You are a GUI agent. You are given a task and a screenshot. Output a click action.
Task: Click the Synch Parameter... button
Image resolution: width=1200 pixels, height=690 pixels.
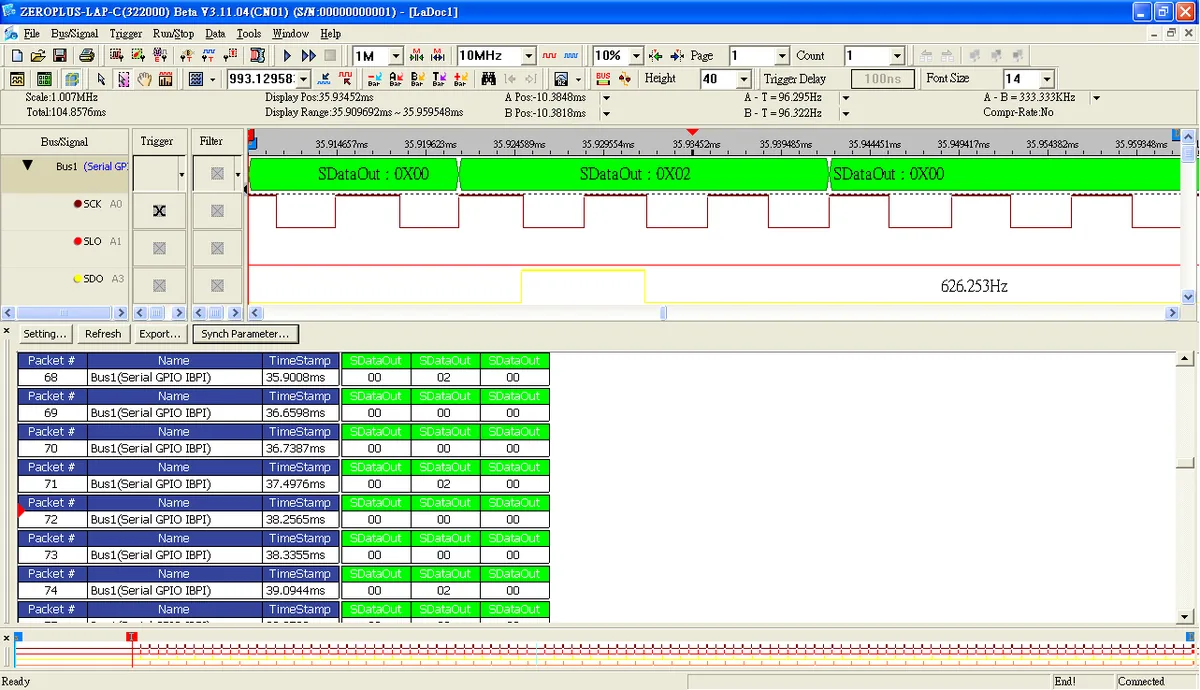[x=245, y=334]
